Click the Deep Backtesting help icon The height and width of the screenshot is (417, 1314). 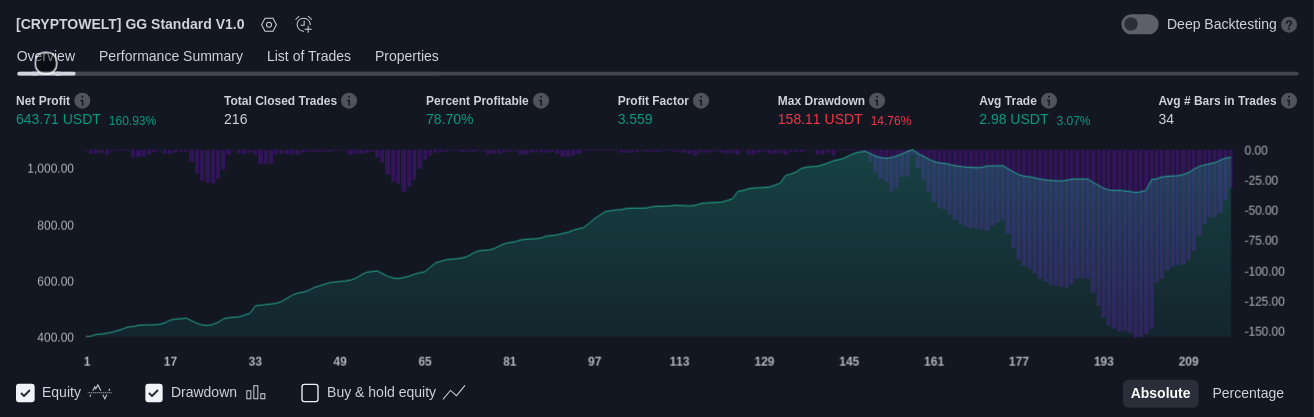(1289, 25)
